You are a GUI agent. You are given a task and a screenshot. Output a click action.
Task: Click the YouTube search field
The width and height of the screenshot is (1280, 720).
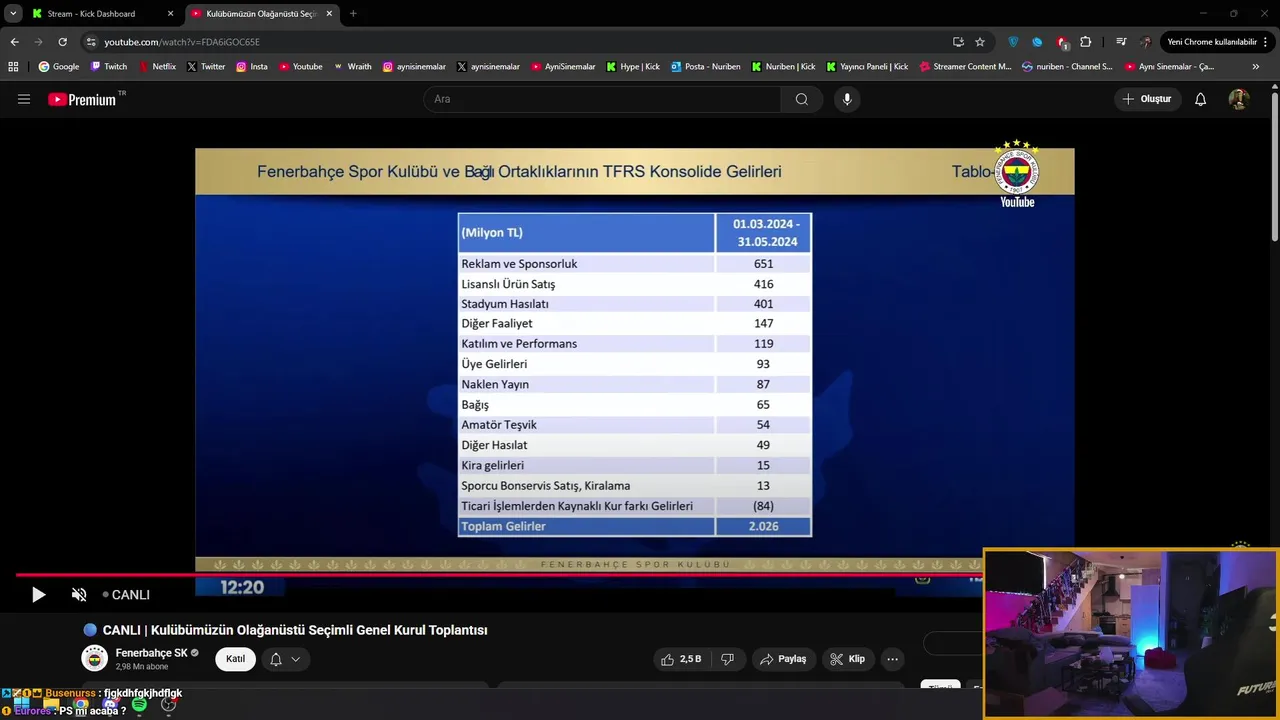click(603, 99)
